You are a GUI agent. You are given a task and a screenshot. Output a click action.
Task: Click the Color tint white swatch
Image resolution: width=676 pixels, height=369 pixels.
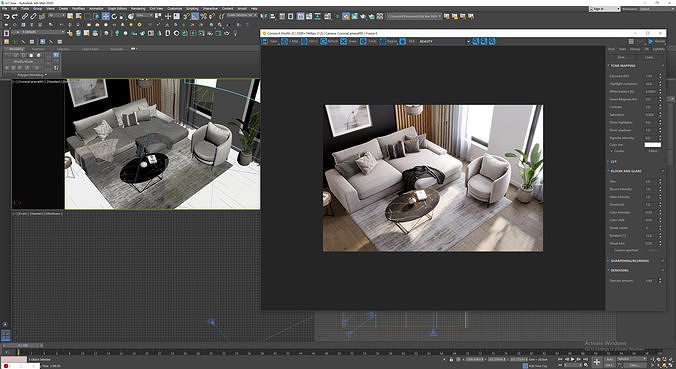coord(653,145)
